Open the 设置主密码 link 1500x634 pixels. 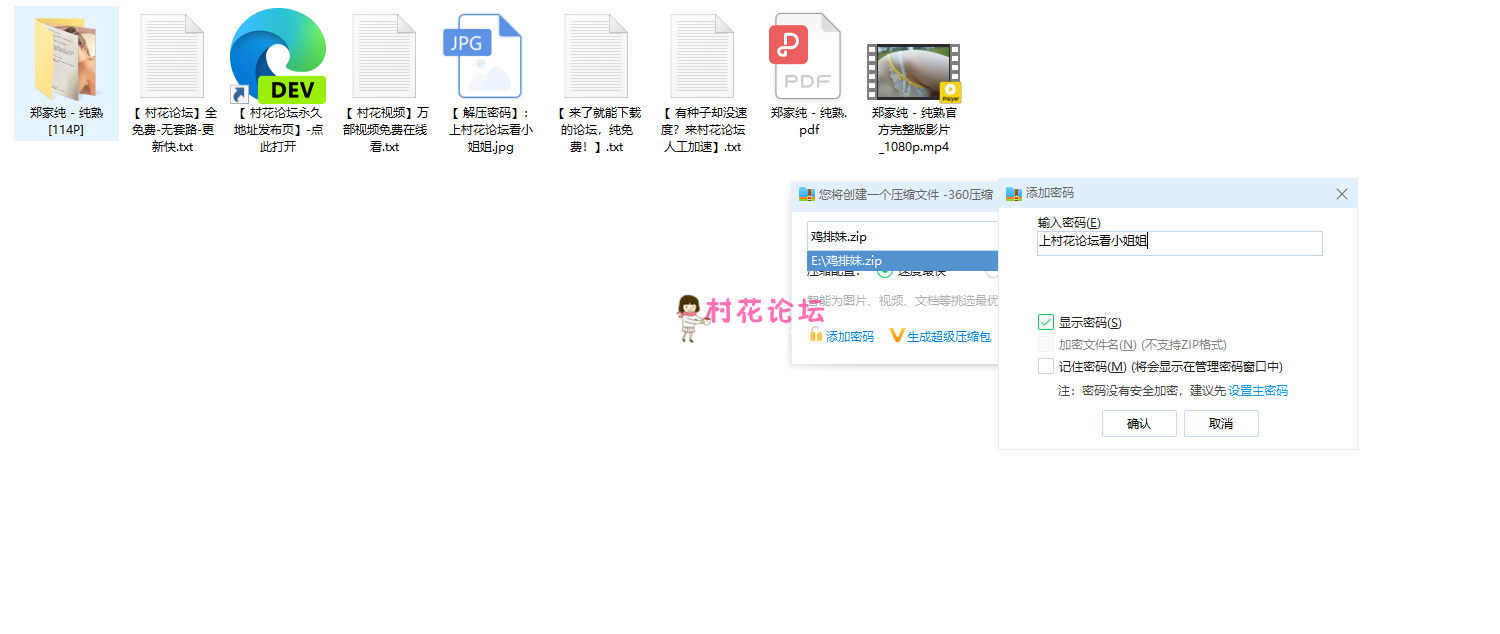(1257, 391)
